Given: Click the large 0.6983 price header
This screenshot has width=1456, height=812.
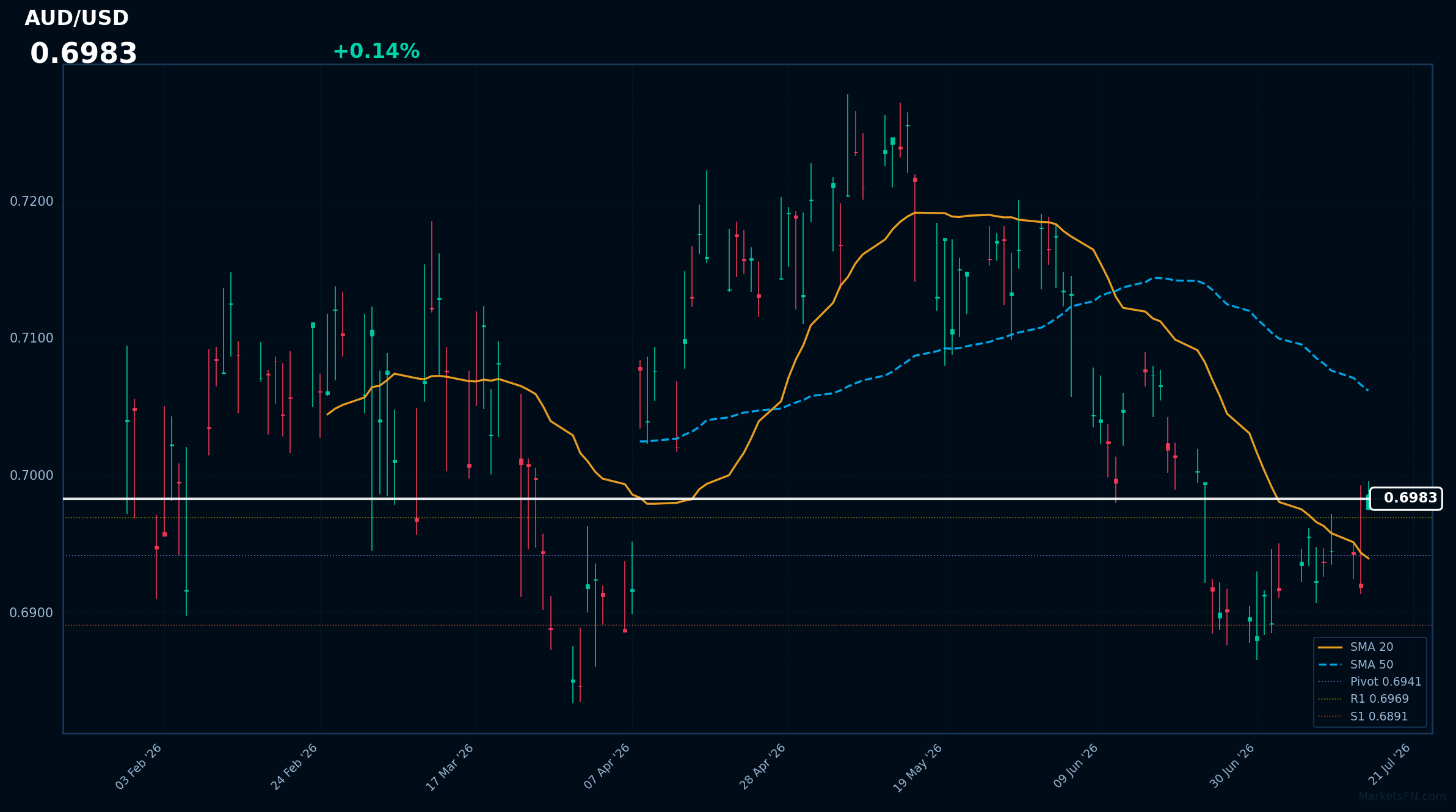Looking at the screenshot, I should [x=84, y=54].
